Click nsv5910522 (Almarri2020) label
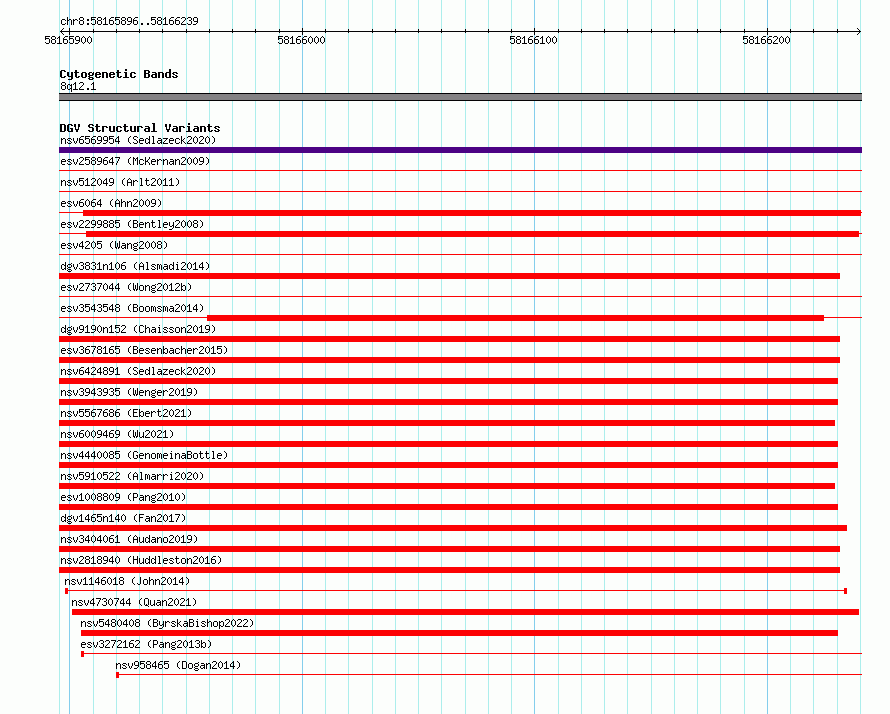The height and width of the screenshot is (714, 890). pos(132,476)
